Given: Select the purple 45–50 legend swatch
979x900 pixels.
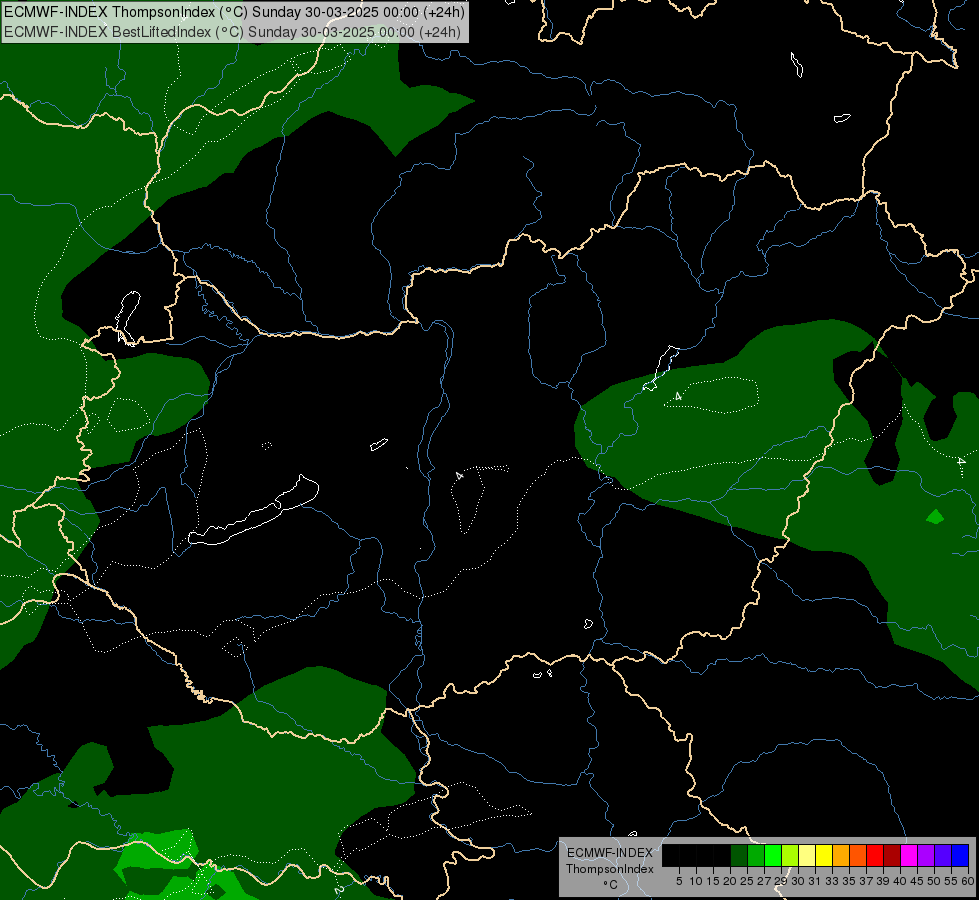Looking at the screenshot, I should click(926, 855).
